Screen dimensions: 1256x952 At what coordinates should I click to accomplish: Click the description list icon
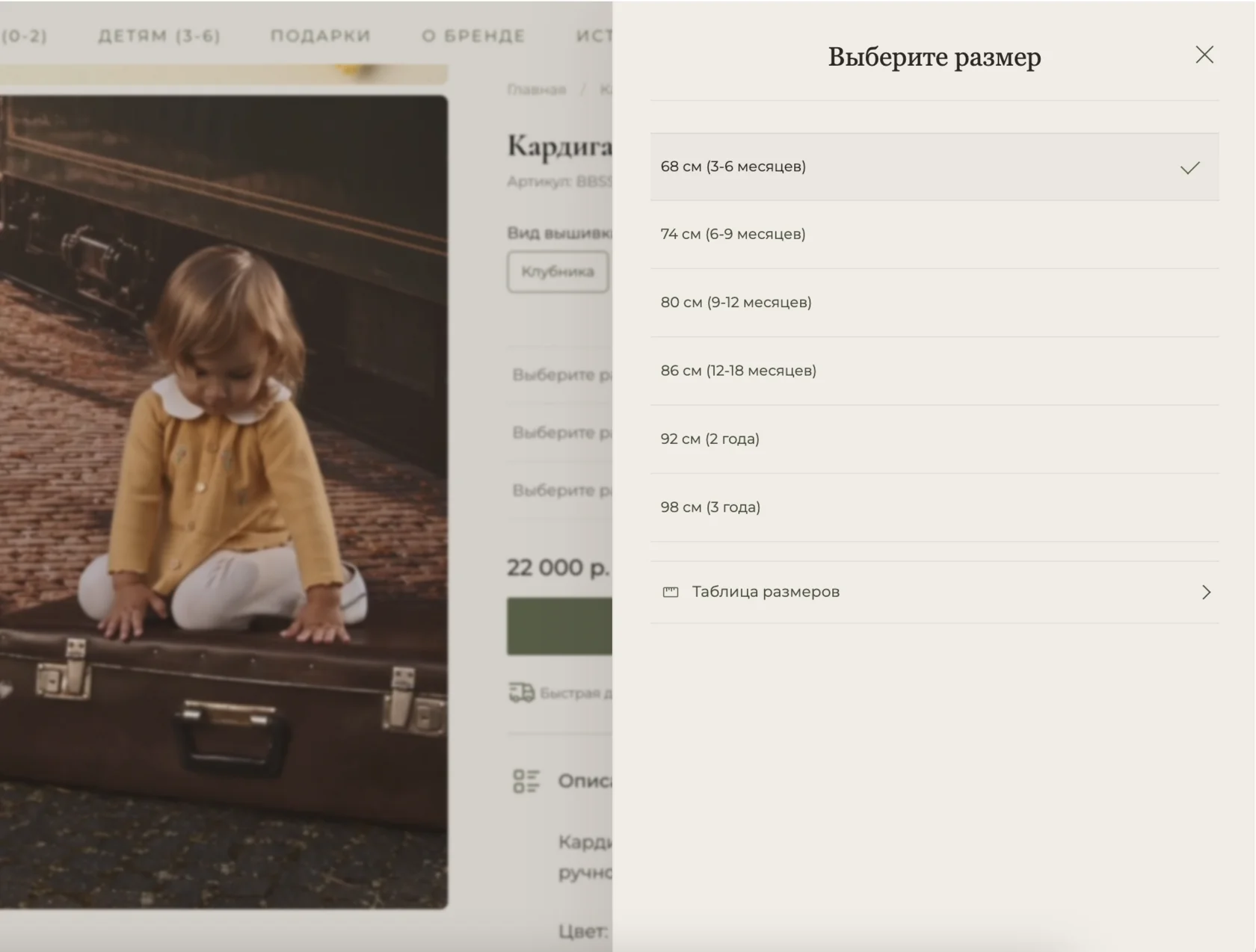[x=526, y=781]
